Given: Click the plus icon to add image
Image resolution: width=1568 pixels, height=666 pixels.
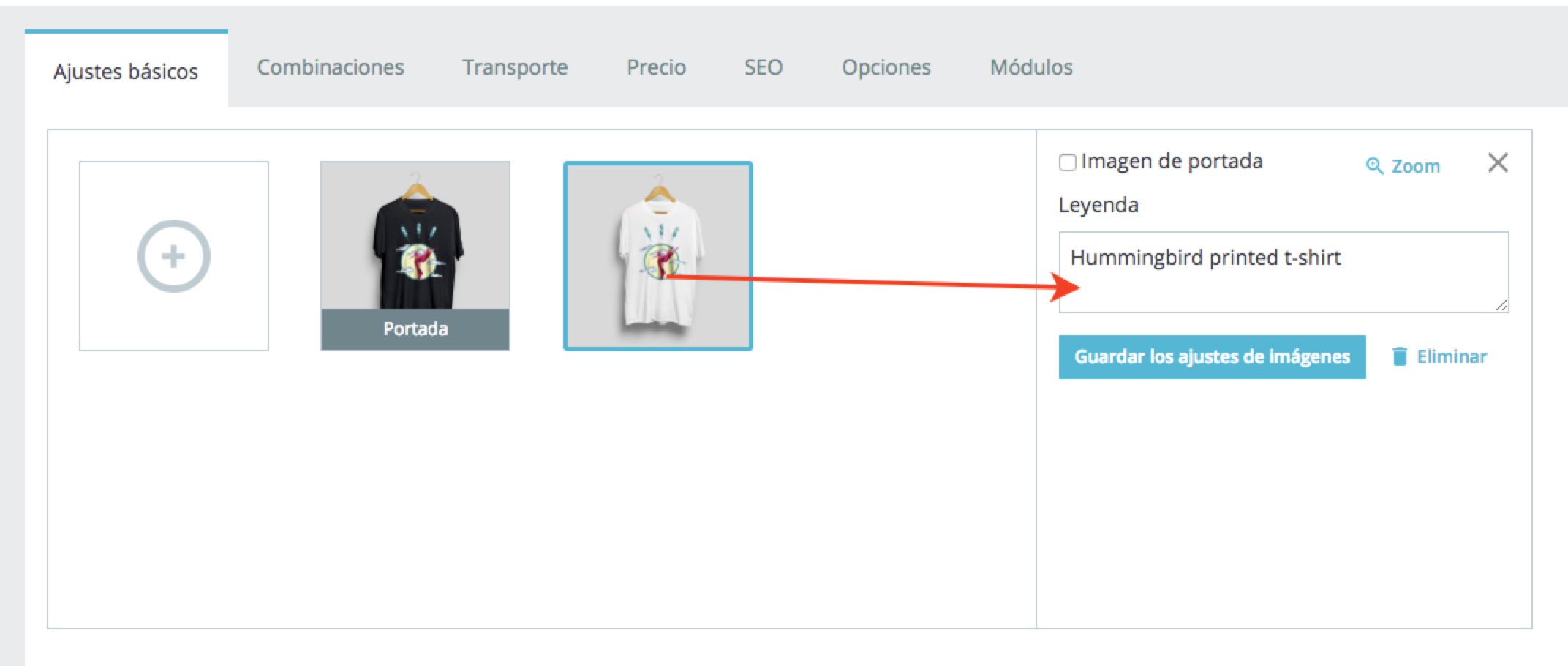Looking at the screenshot, I should click(174, 256).
